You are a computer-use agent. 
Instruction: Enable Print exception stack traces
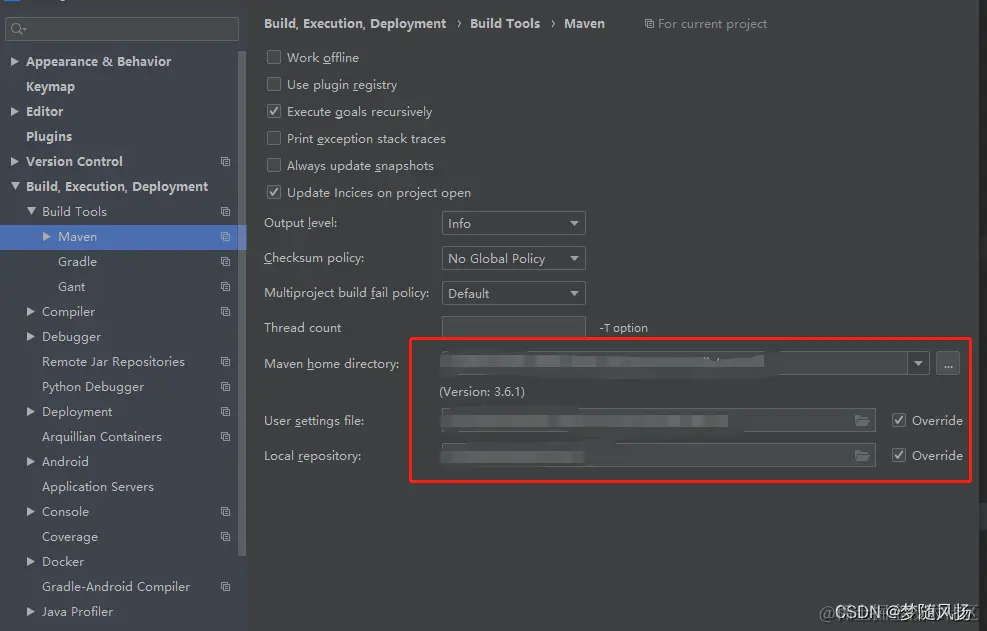[274, 139]
